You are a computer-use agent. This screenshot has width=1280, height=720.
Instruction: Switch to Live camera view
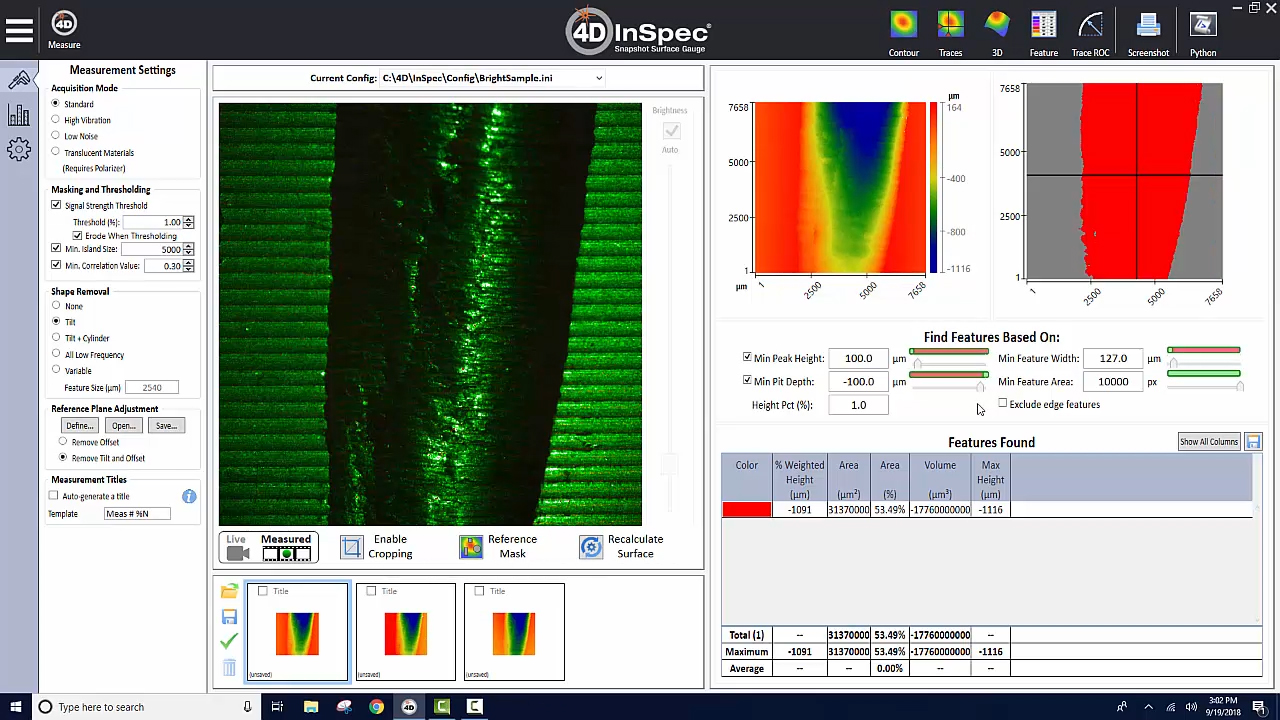(236, 547)
